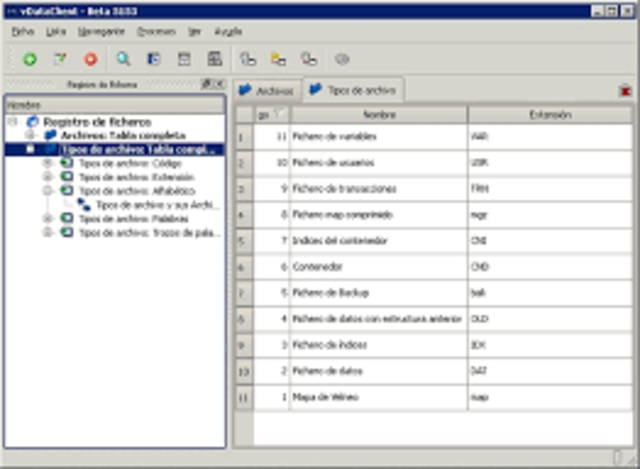Click the icon of Tipos de archivo y sus Archi...
Image resolution: width=640 pixels, height=469 pixels.
pos(84,204)
